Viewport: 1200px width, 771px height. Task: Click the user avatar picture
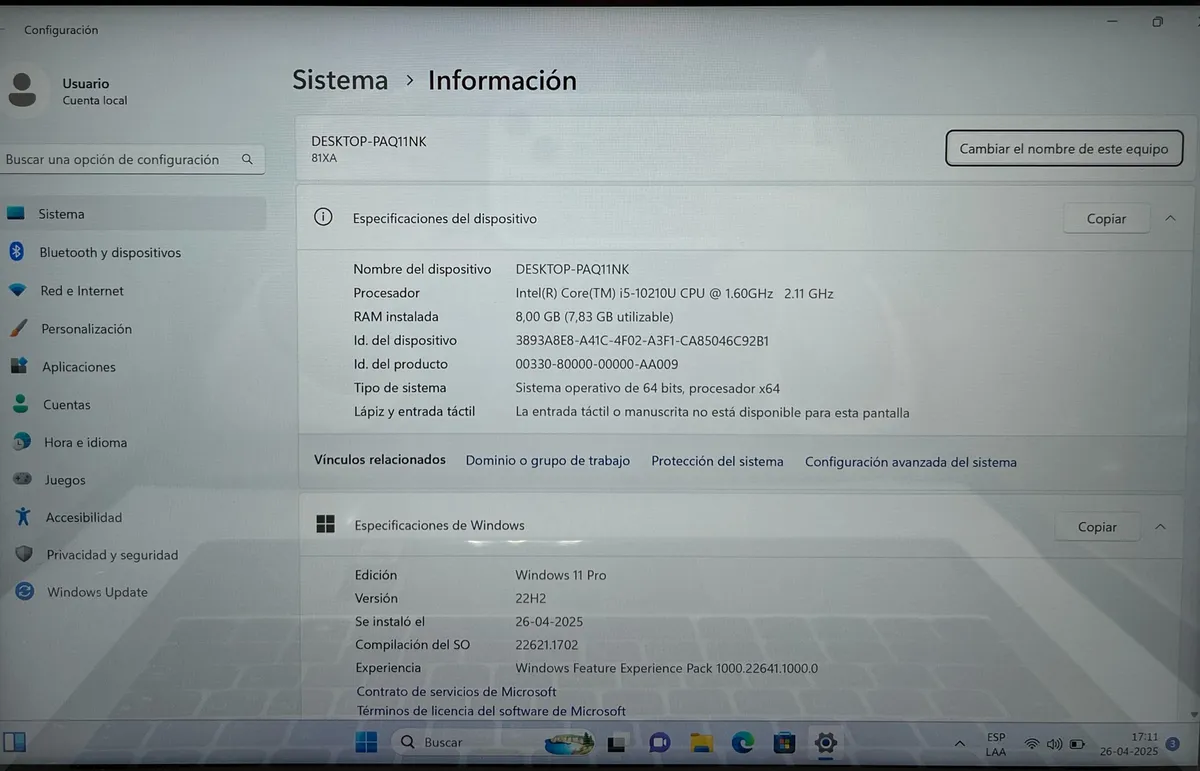(x=22, y=90)
